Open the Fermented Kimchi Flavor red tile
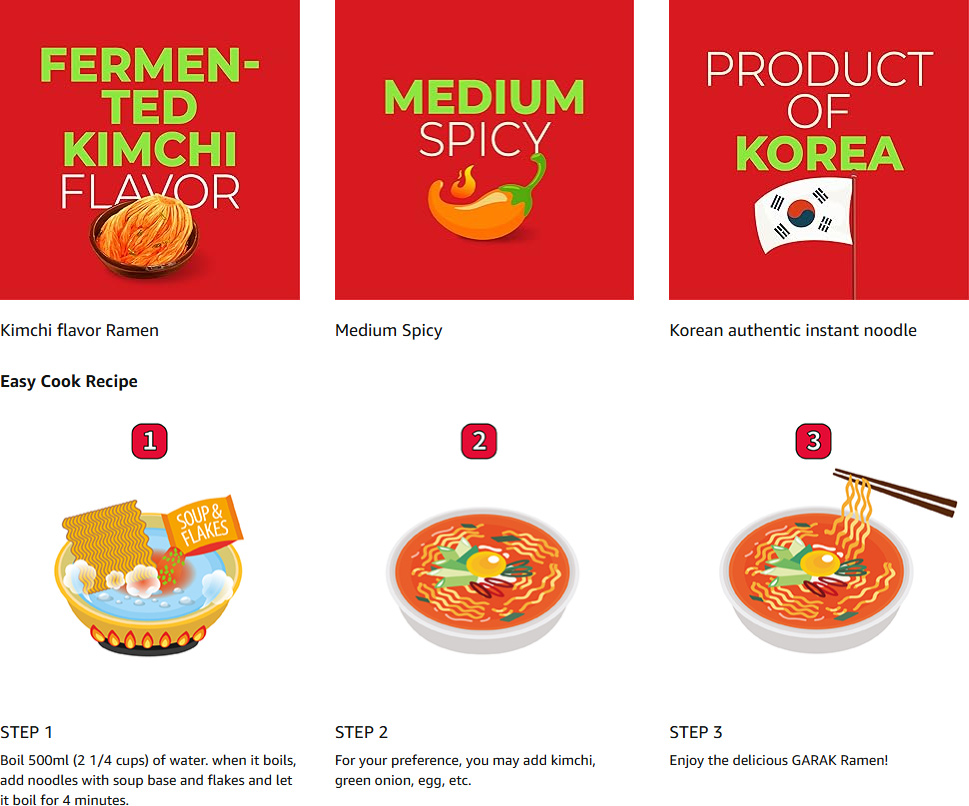Screen dimensions: 969x806 point(150,150)
